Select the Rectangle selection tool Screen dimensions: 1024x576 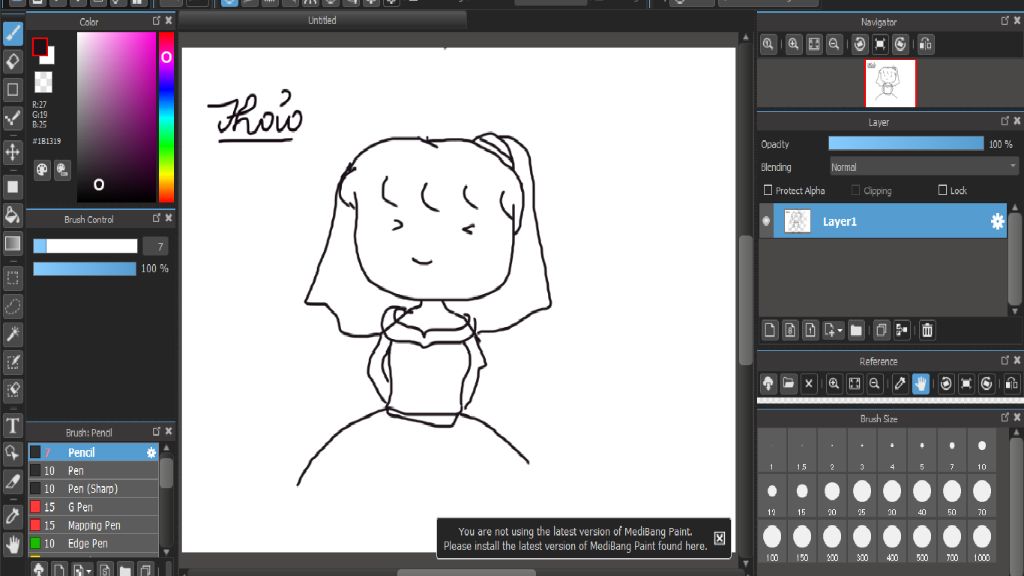pyautogui.click(x=12, y=278)
